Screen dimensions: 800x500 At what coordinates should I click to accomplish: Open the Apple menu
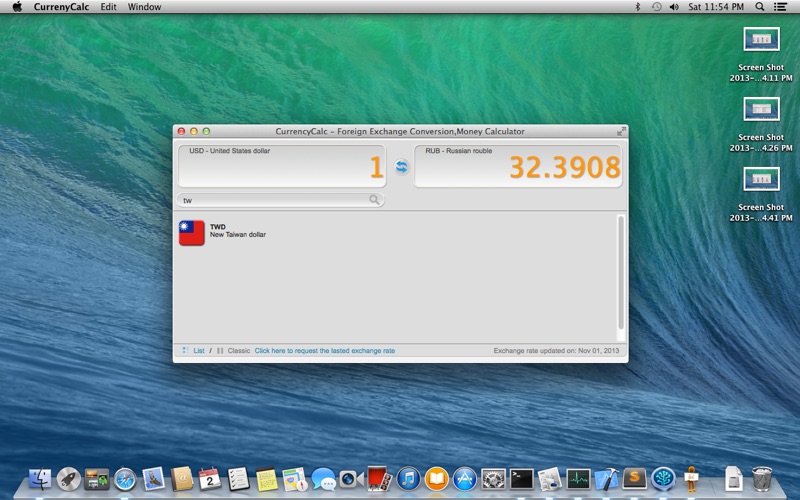coord(17,7)
